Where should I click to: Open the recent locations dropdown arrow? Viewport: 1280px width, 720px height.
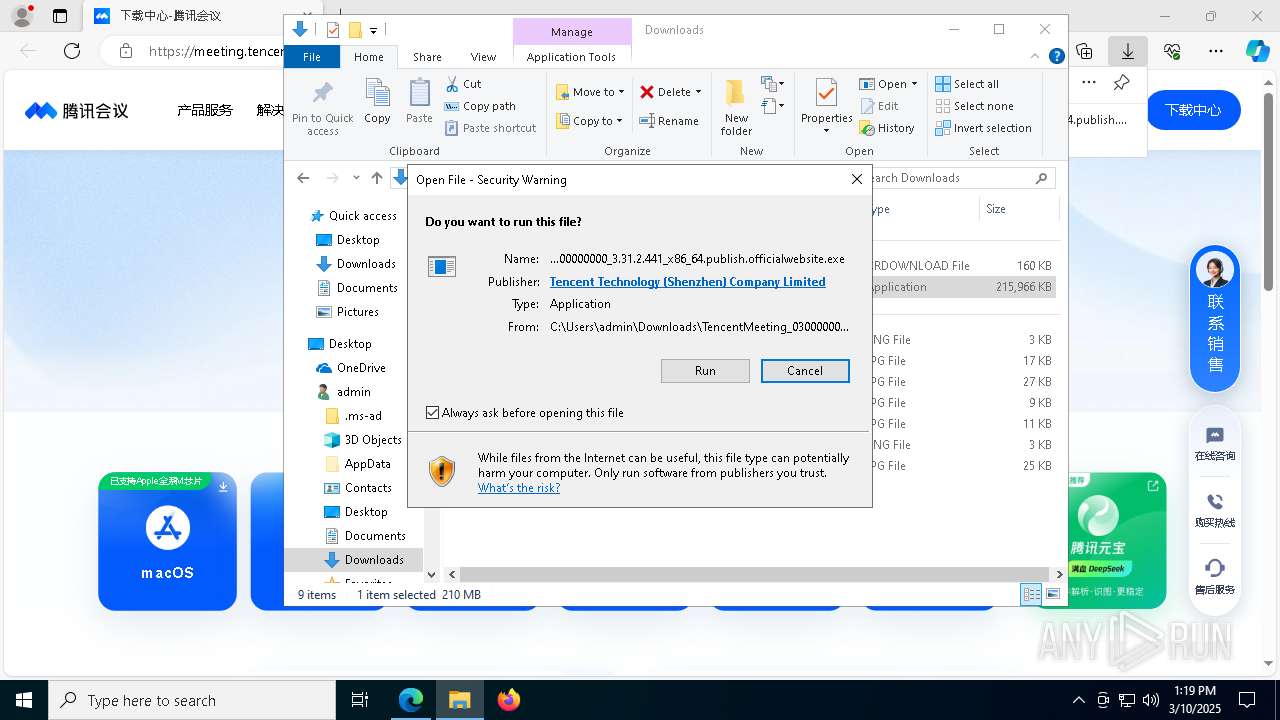click(356, 178)
